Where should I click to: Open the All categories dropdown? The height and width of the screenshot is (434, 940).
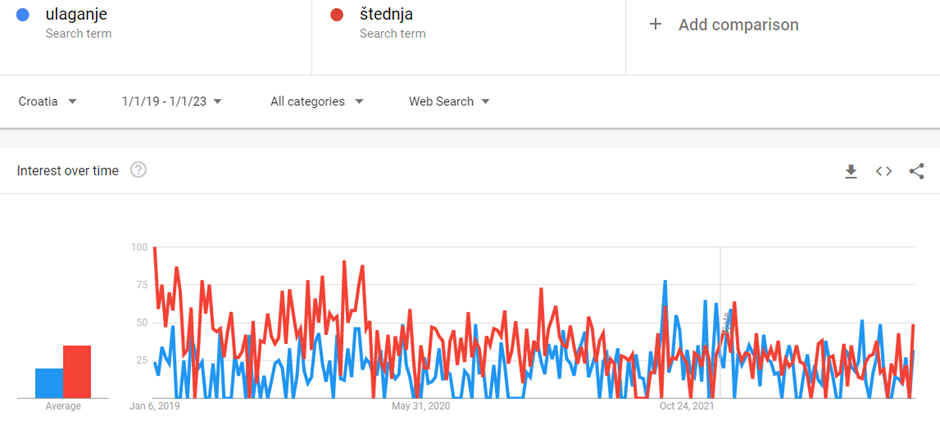317,101
